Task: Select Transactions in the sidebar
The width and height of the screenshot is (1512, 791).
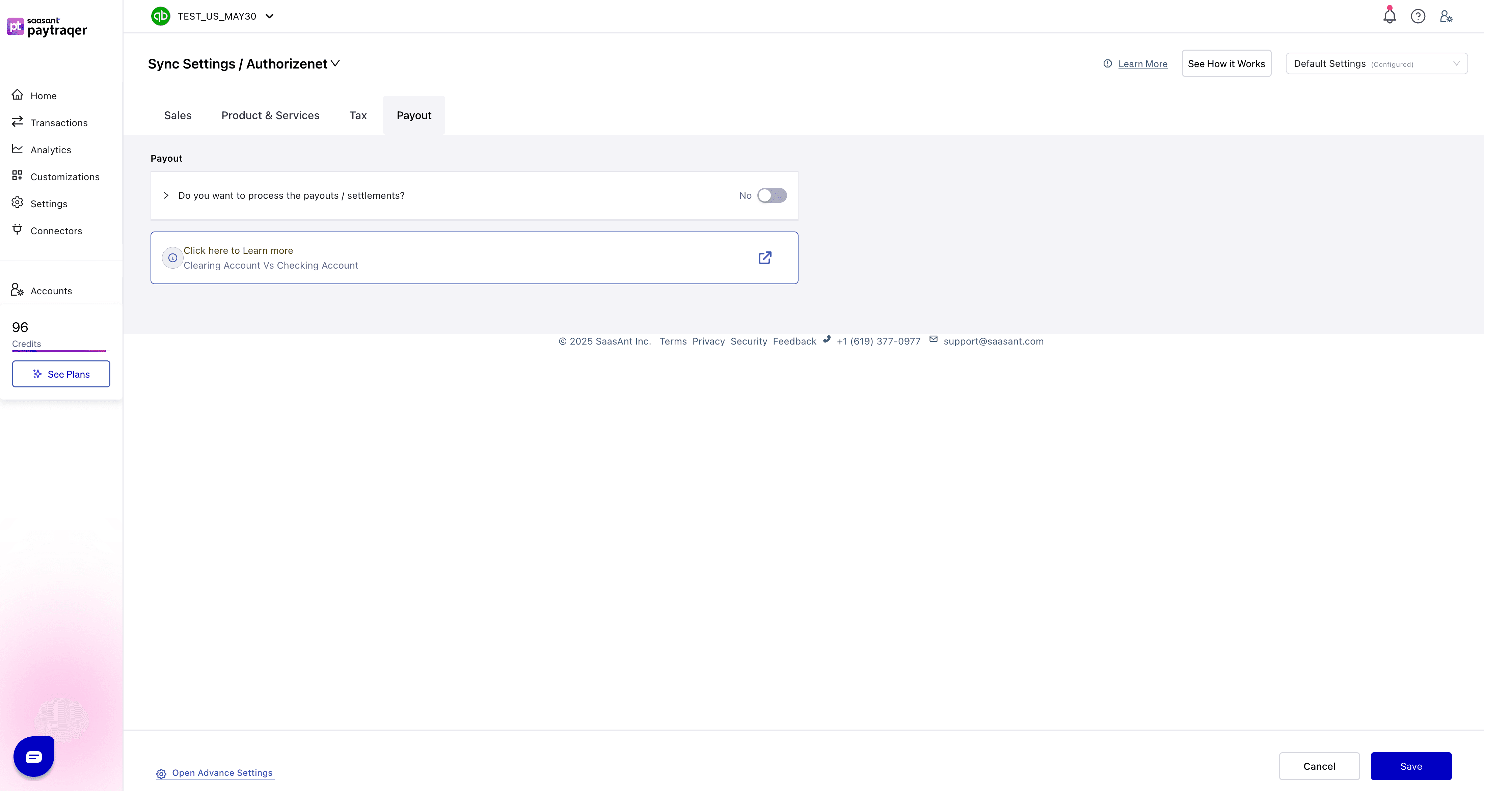Action: pyautogui.click(x=59, y=122)
